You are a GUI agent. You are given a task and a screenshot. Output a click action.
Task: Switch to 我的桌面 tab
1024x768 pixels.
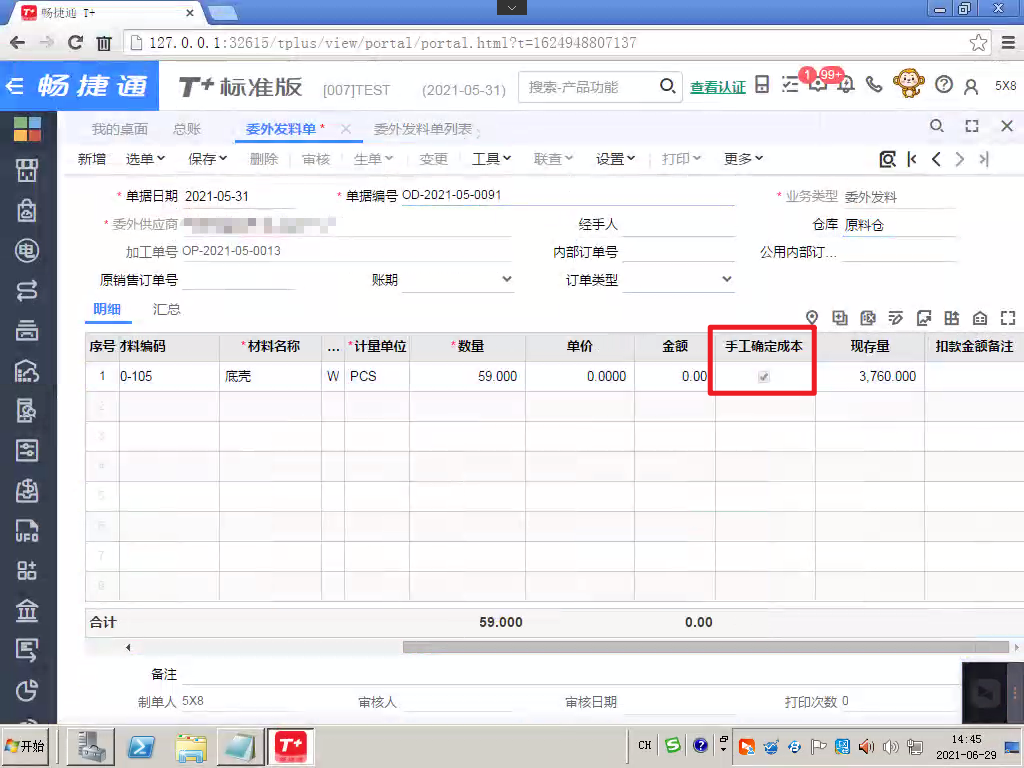pyautogui.click(x=120, y=129)
